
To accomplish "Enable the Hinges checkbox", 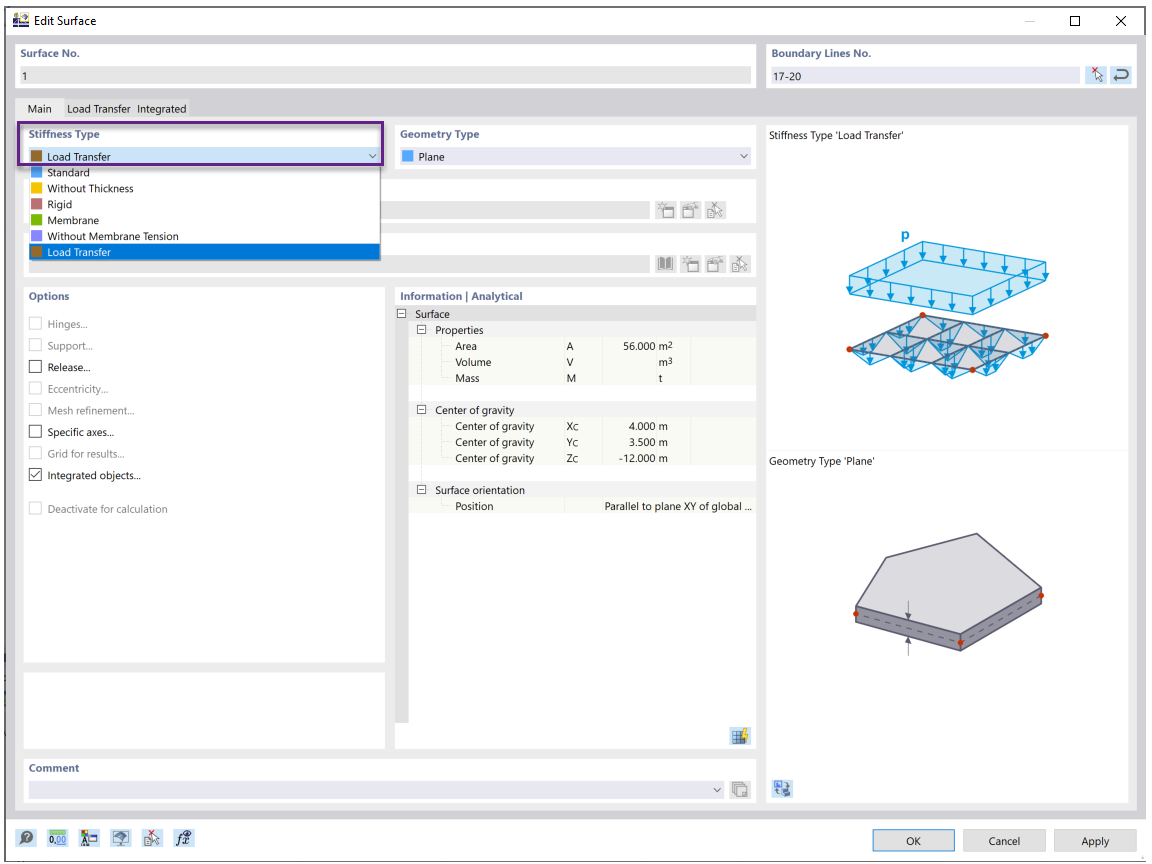I will click(35, 323).
